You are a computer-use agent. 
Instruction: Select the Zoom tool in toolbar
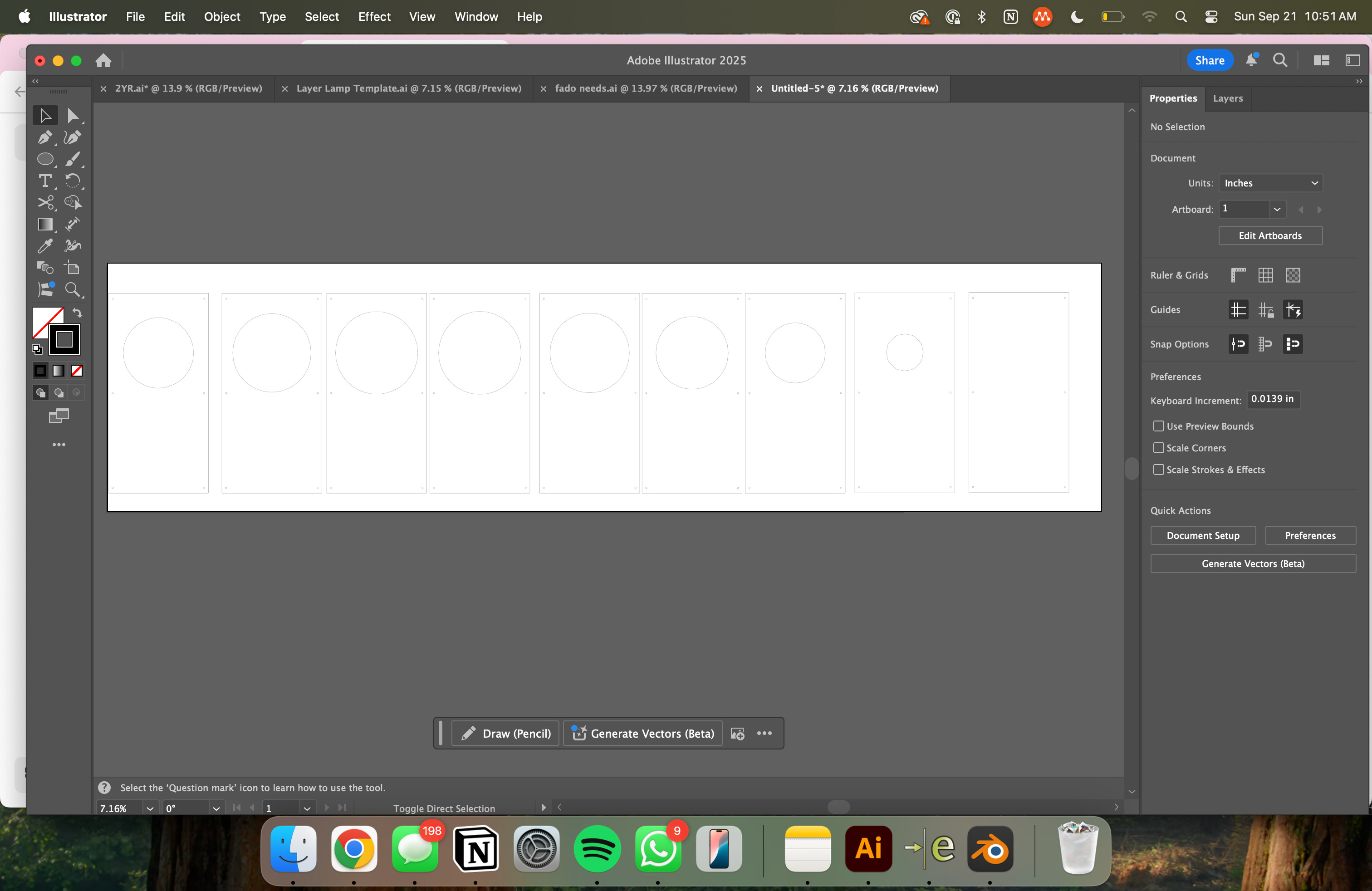(72, 289)
